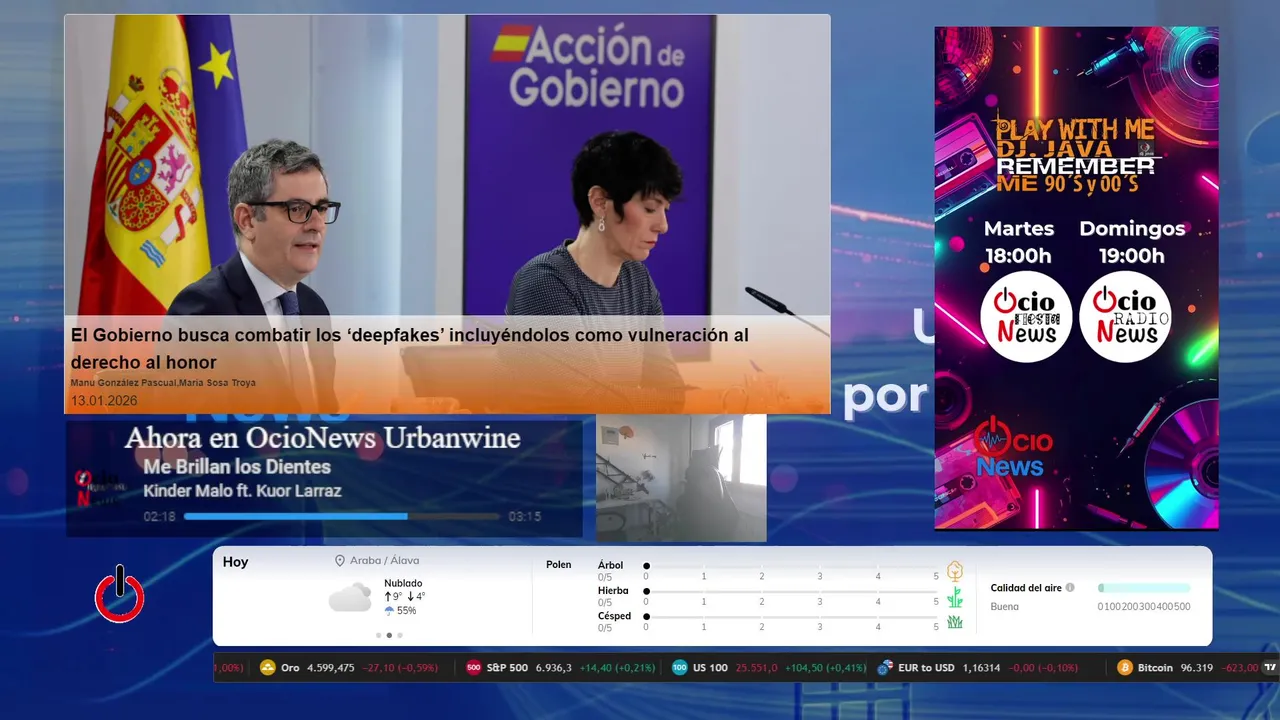The height and width of the screenshot is (720, 1280).
Task: Click the artist name Kinder Malo ft. Kuor Larraz
Action: click(x=242, y=491)
